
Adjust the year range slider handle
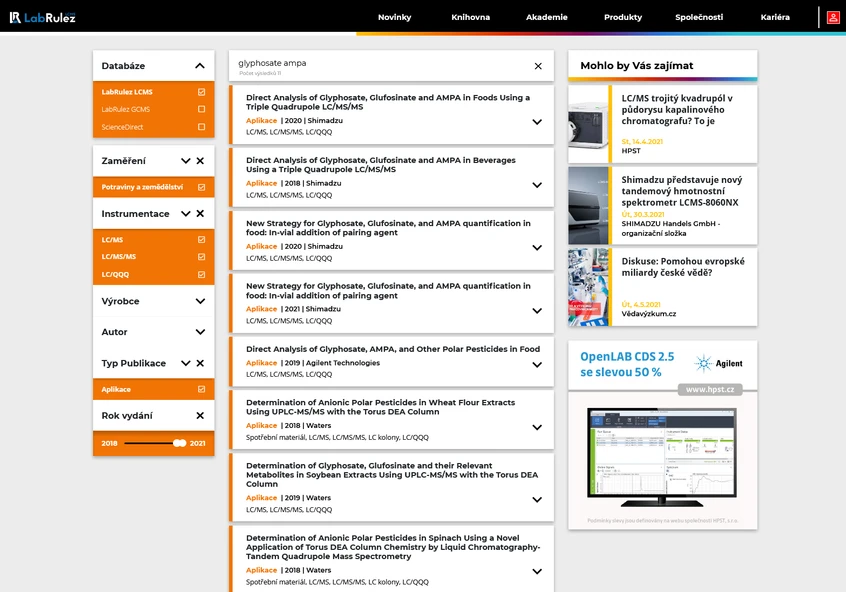[x=180, y=443]
